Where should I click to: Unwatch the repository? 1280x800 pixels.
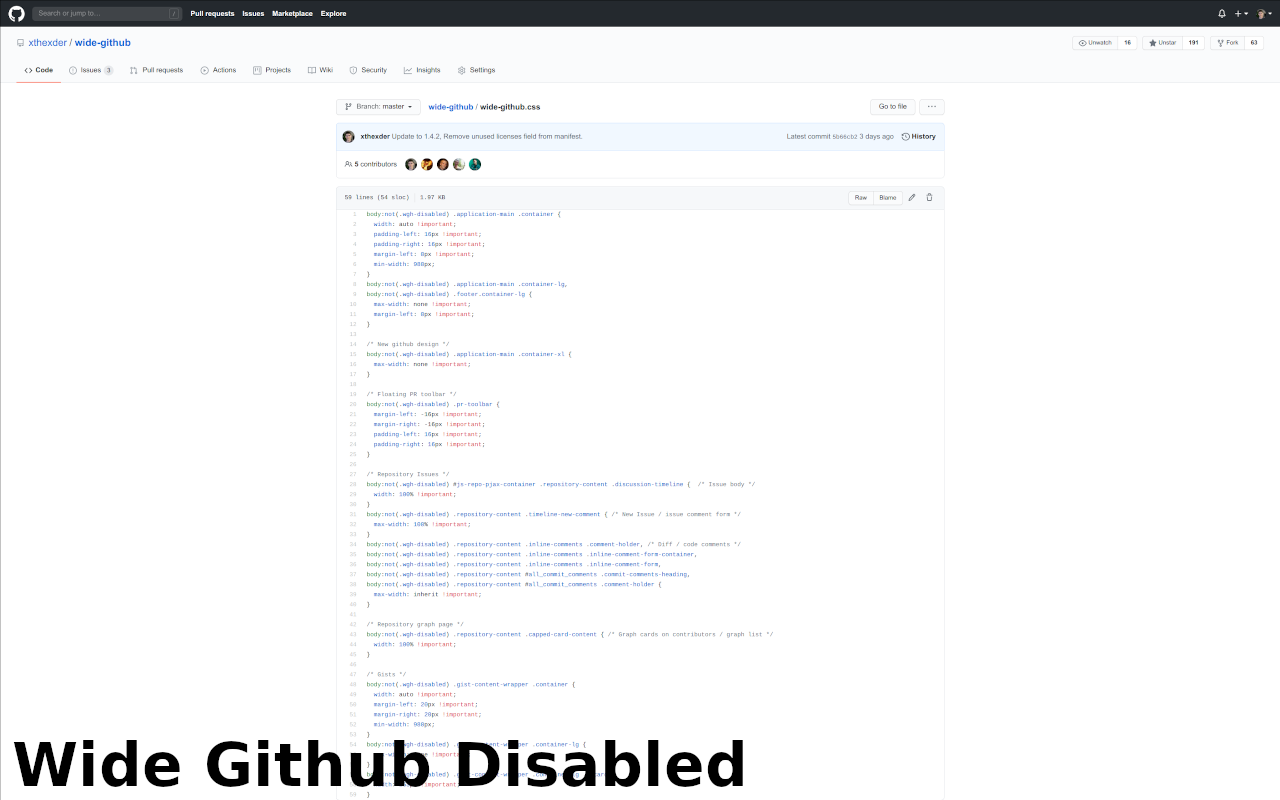click(x=1097, y=42)
